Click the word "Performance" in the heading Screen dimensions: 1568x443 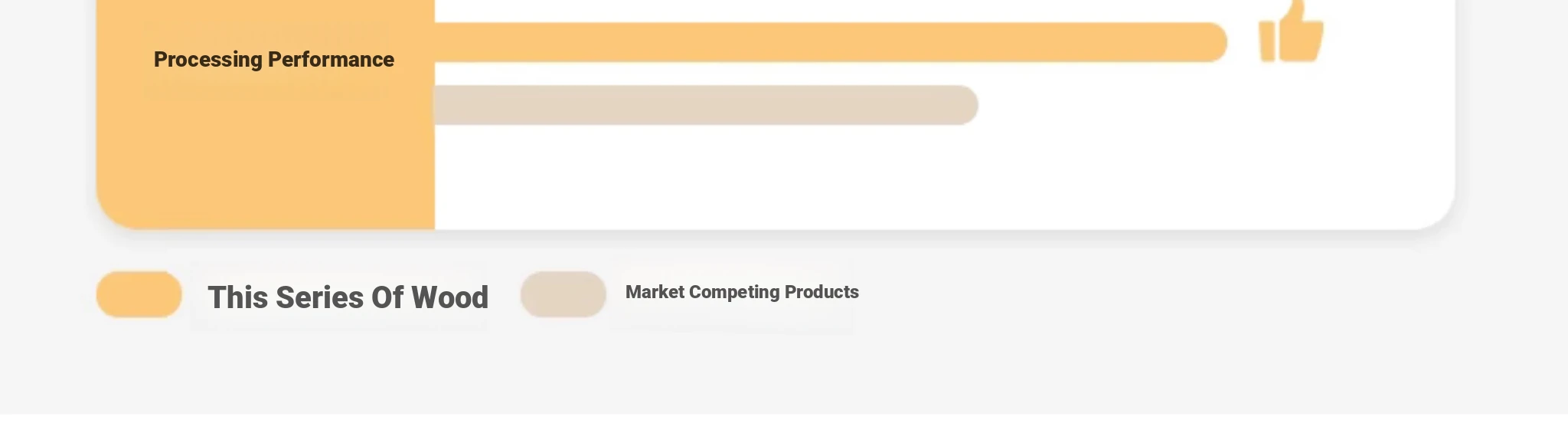click(x=331, y=59)
